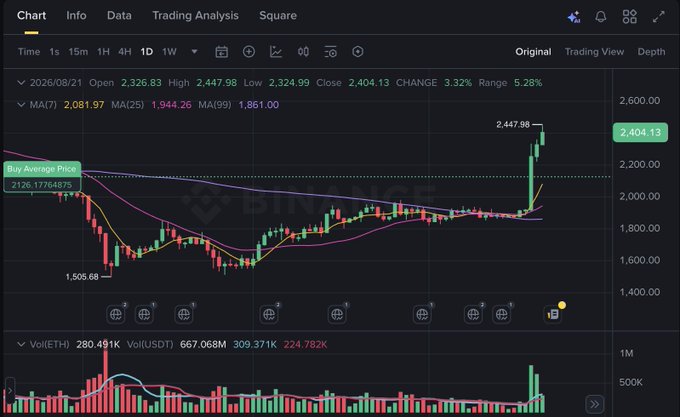Image resolution: width=680 pixels, height=417 pixels.
Task: Open the Trading Analysis tab
Action: pyautogui.click(x=195, y=16)
